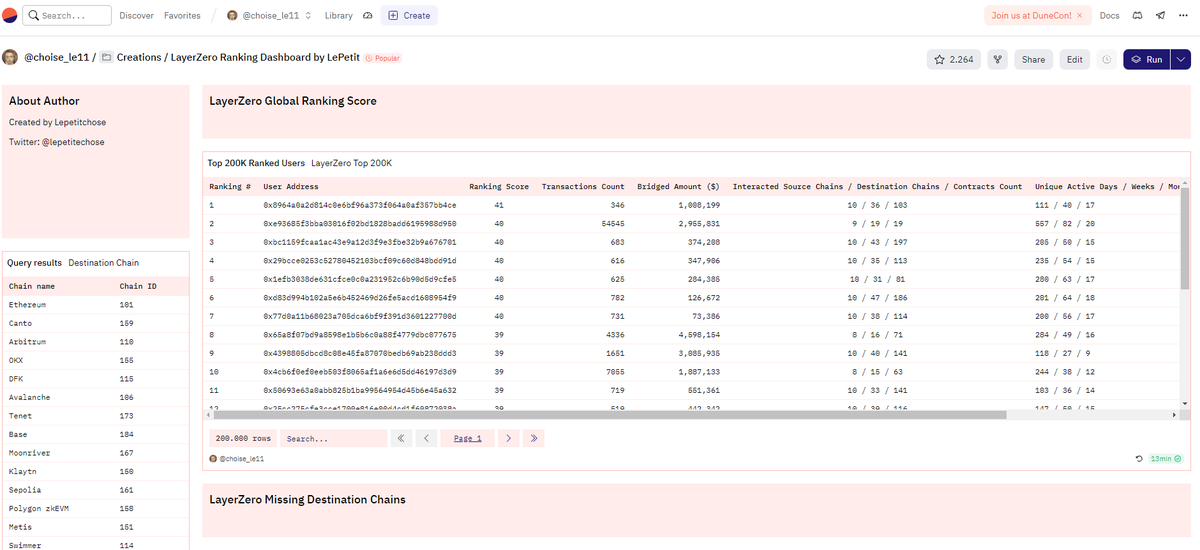Go to the previous results page
1200x550 pixels.
(x=426, y=438)
